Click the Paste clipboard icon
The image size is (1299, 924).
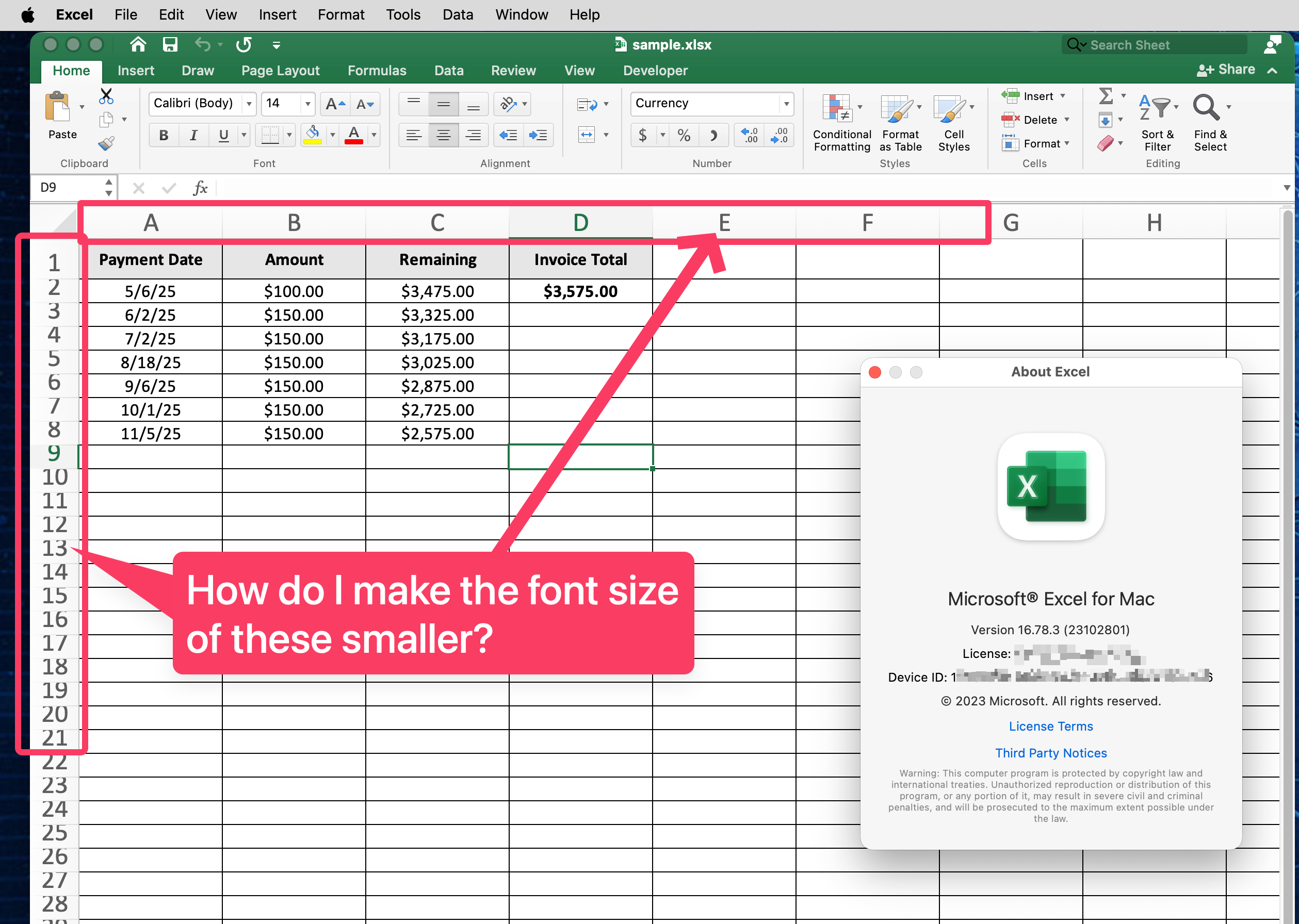click(x=57, y=106)
